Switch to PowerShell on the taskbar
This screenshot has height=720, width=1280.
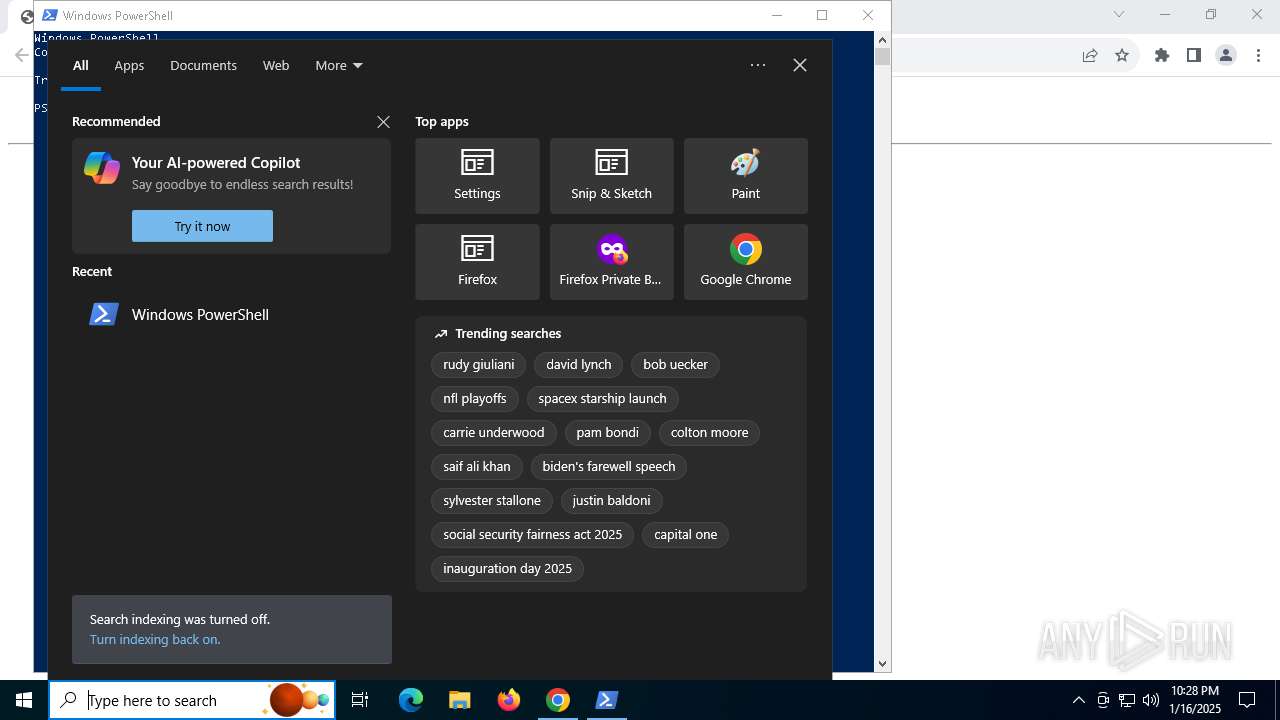[x=607, y=700]
